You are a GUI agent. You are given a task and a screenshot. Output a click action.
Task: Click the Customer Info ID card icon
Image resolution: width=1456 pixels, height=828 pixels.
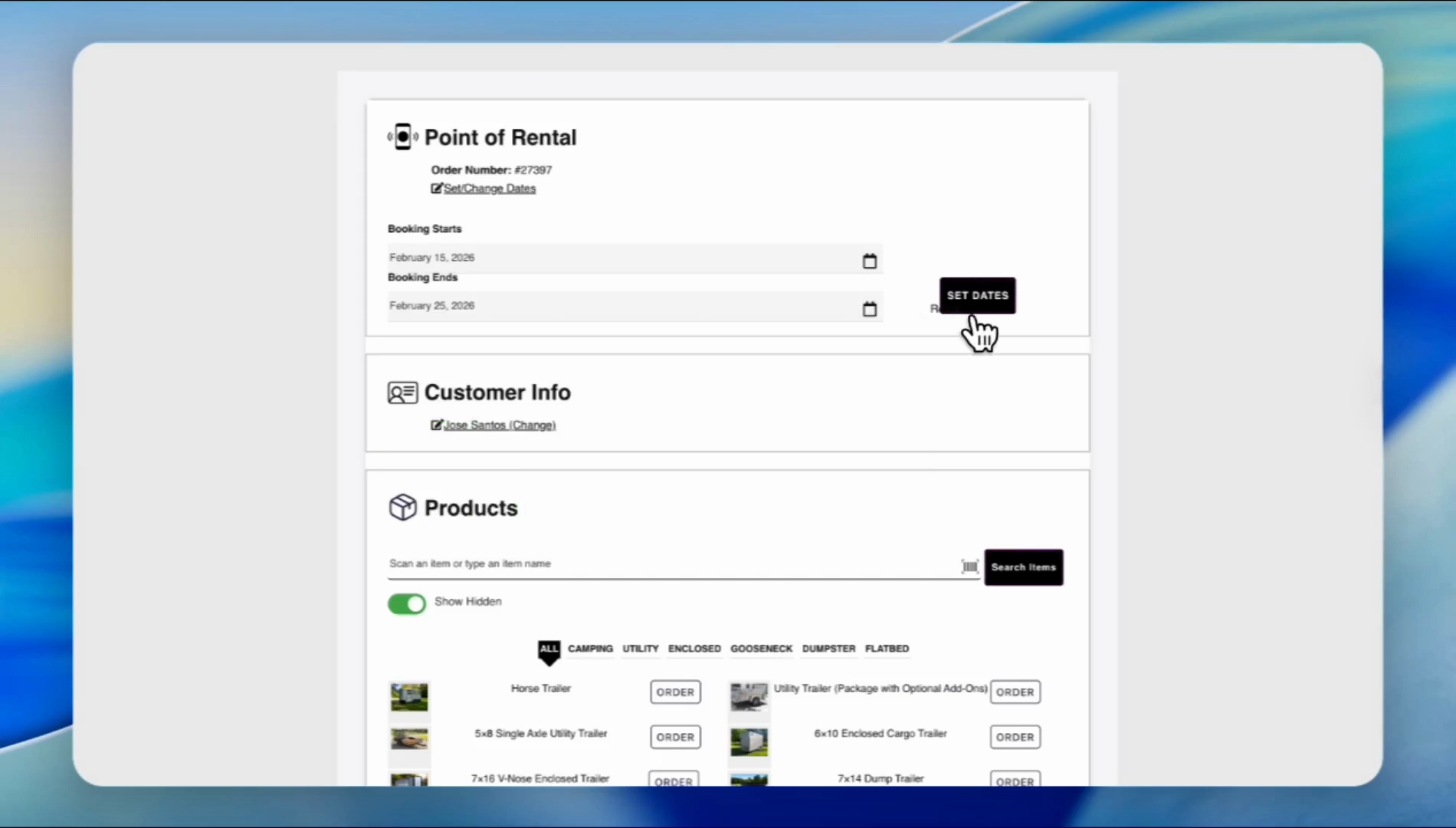point(402,393)
